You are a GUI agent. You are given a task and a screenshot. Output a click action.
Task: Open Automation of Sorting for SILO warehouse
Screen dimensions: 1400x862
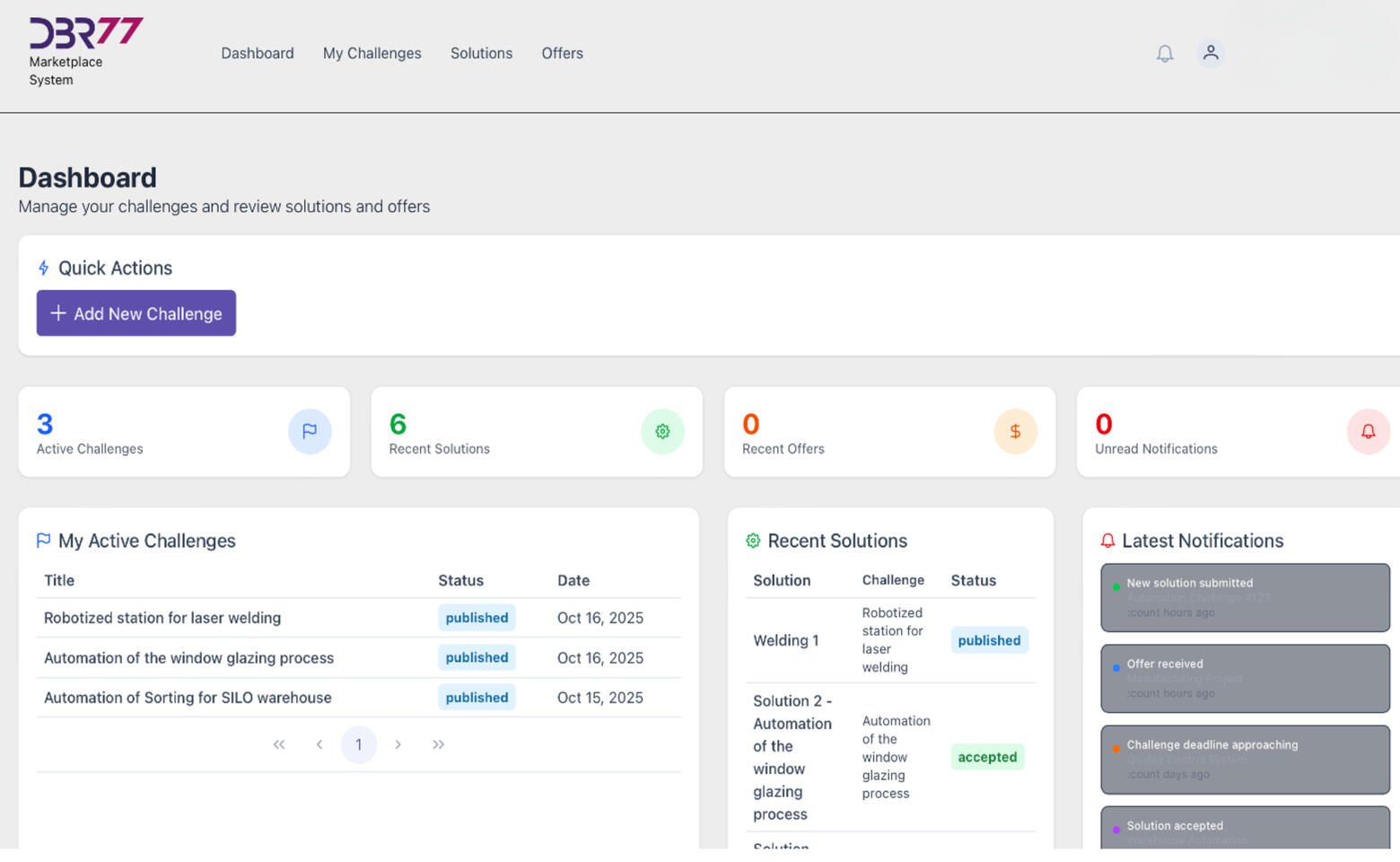pos(188,698)
